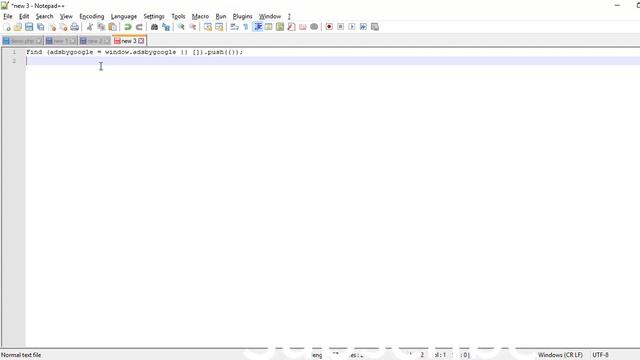Viewport: 640px width, 360px height.
Task: Close the new 3 tab with its X
Action: [141, 41]
